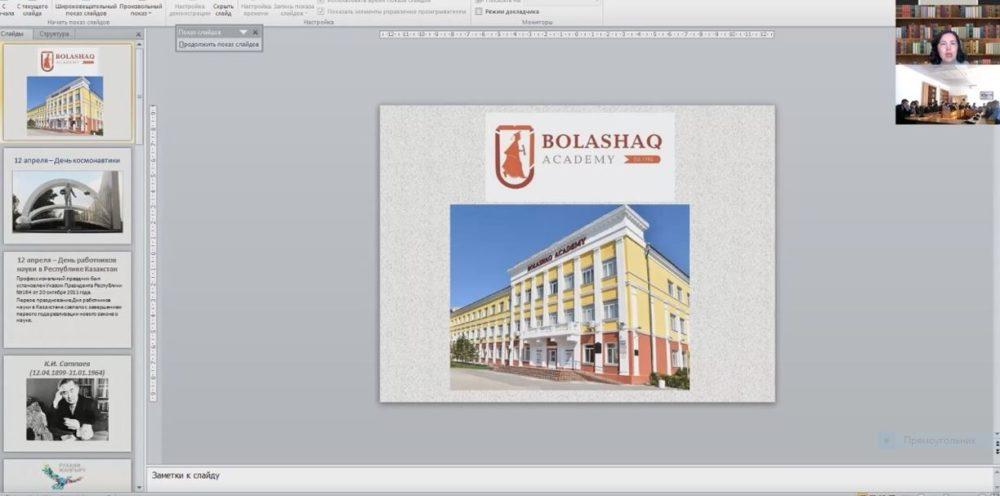Switch to the Слайды pane tab

point(15,34)
